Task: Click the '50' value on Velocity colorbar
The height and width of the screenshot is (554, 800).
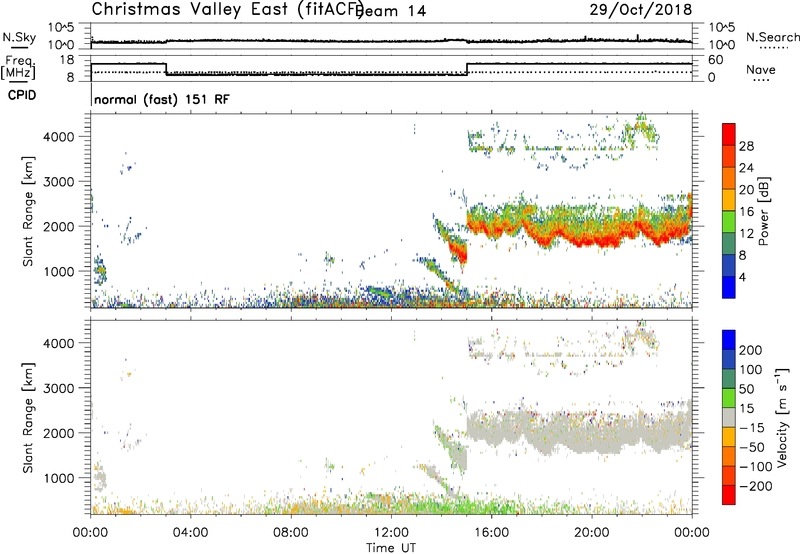Action: tap(746, 389)
